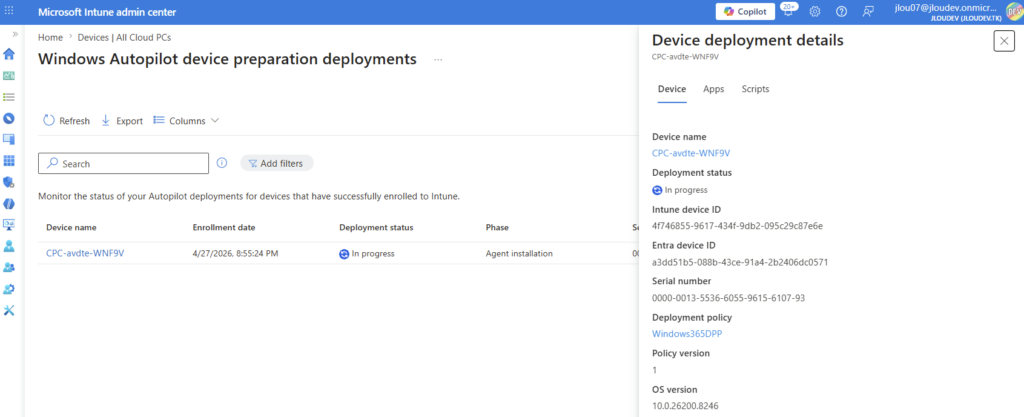Viewport: 1024px width, 417px height.
Task: Switch to the Apps tab
Action: point(713,89)
